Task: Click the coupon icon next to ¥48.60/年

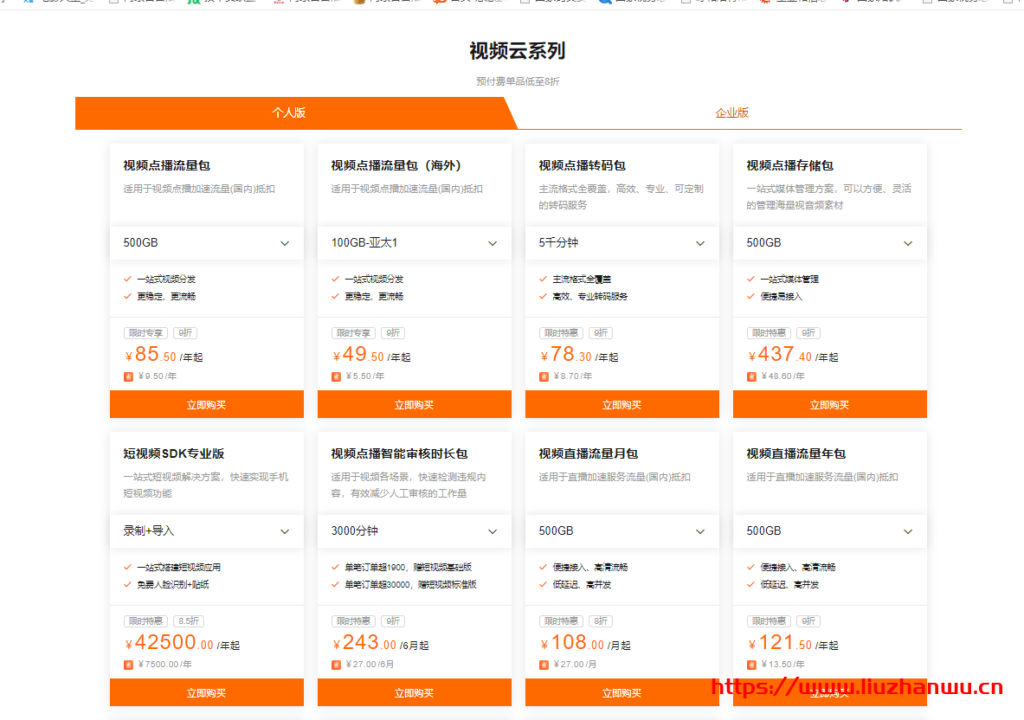Action: point(752,377)
